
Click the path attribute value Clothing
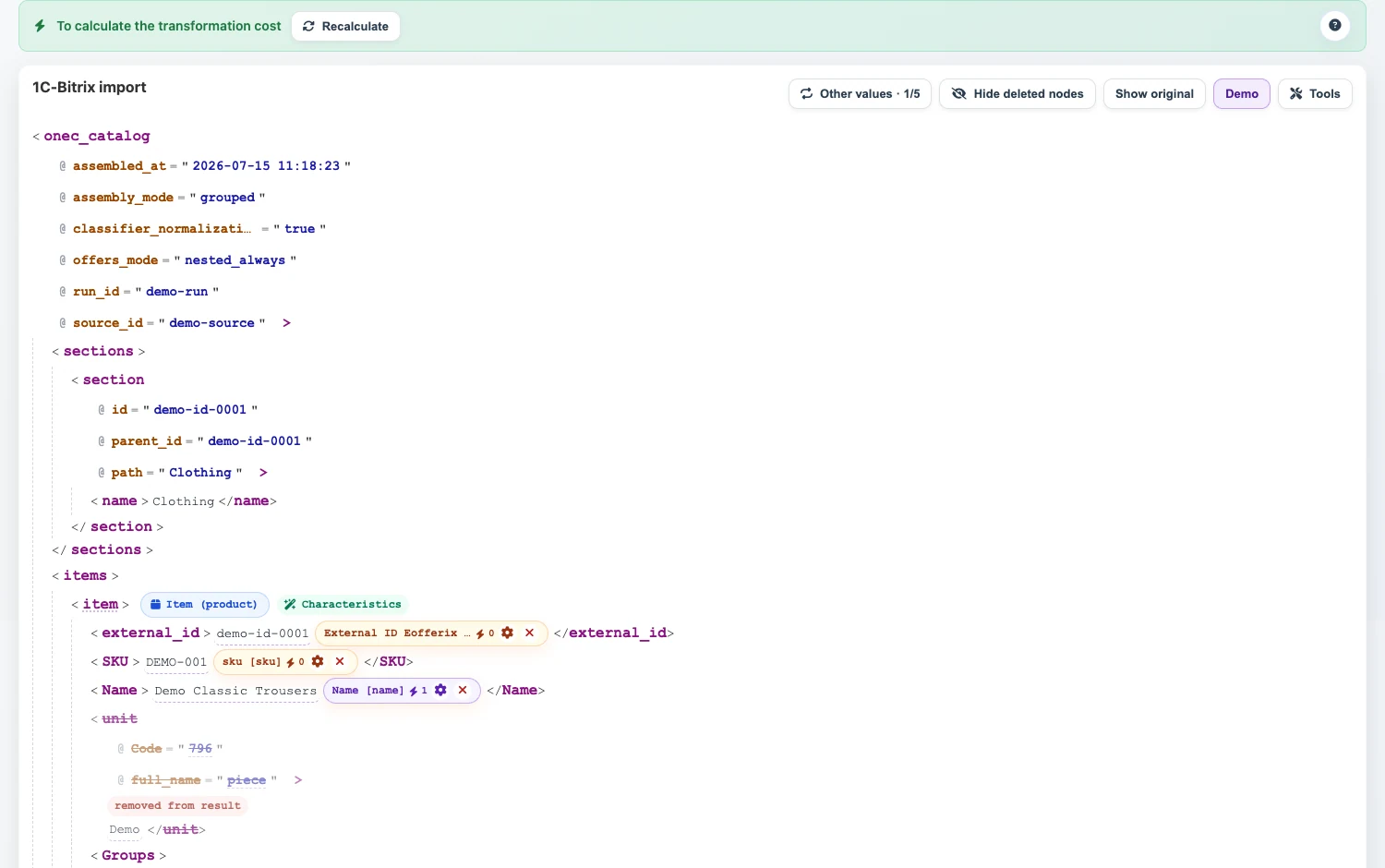(x=199, y=473)
